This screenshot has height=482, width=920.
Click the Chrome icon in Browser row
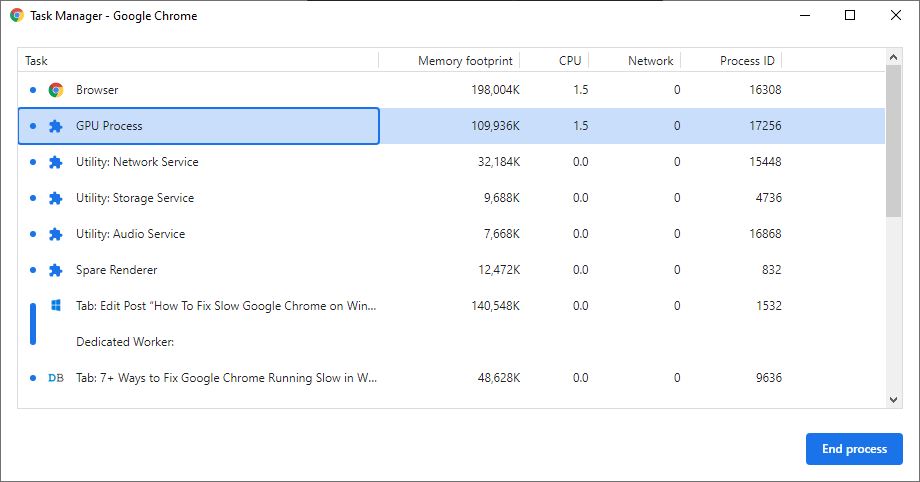[56, 90]
